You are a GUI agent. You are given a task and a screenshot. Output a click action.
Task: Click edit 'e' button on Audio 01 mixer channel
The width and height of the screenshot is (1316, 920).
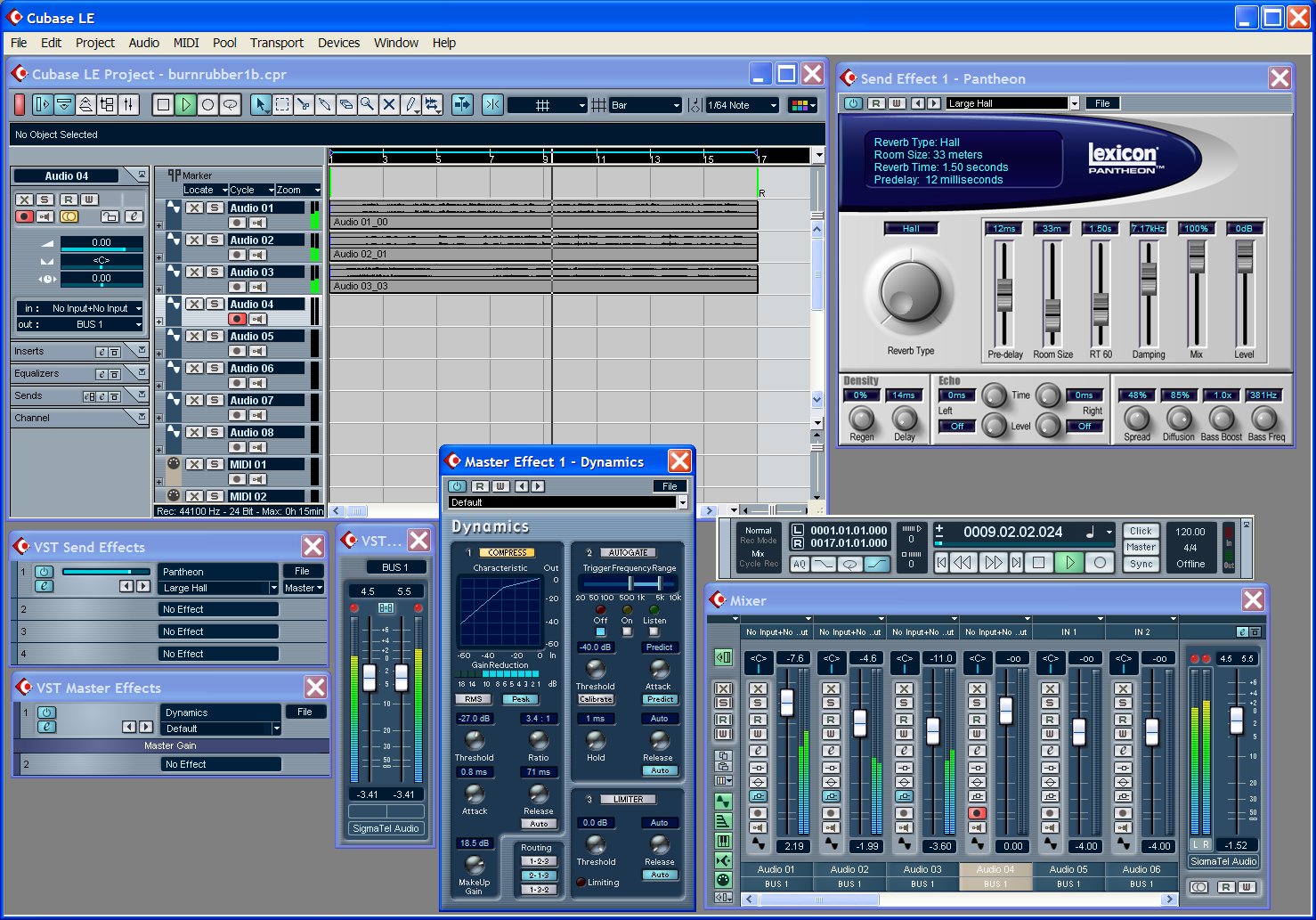[x=758, y=750]
